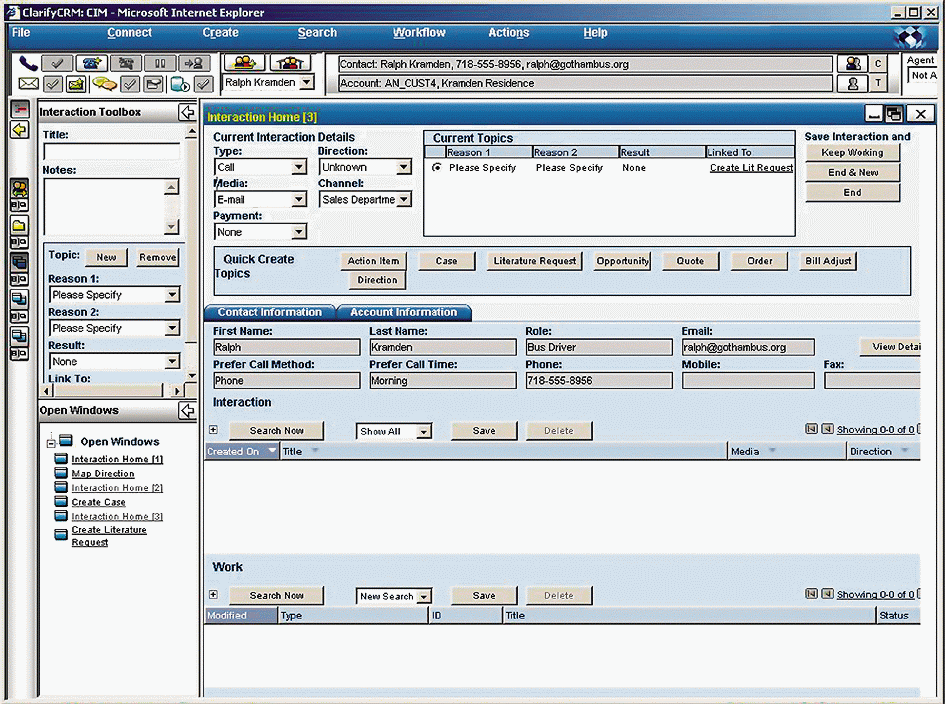Click the chat speech bubbles icon

(x=104, y=84)
